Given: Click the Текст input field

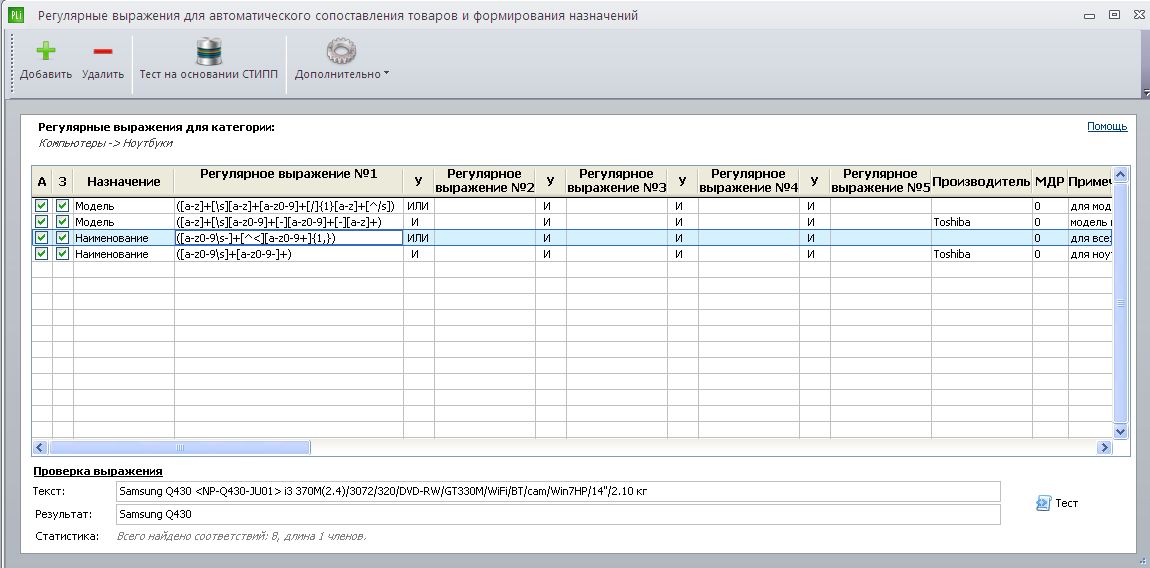Looking at the screenshot, I should coord(558,491).
